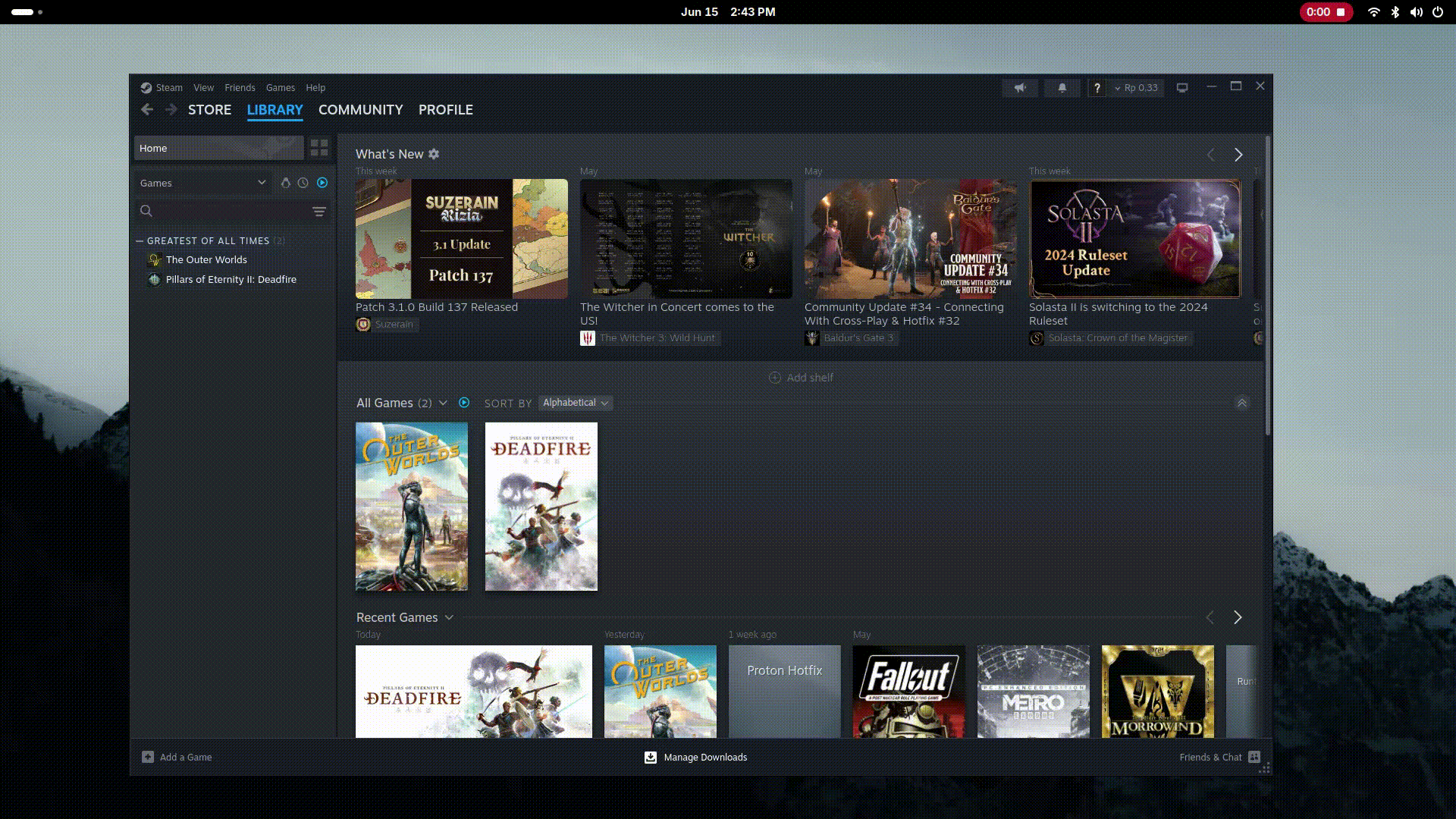Click the Suzerain game icon under news

[x=363, y=325]
